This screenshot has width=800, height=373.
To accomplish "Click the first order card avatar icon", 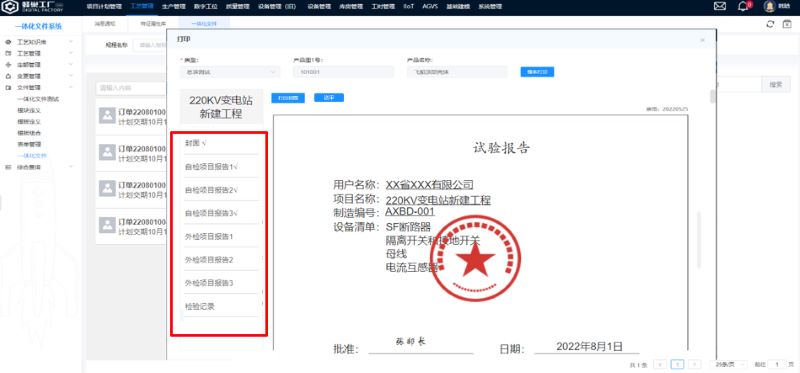I will (107, 115).
